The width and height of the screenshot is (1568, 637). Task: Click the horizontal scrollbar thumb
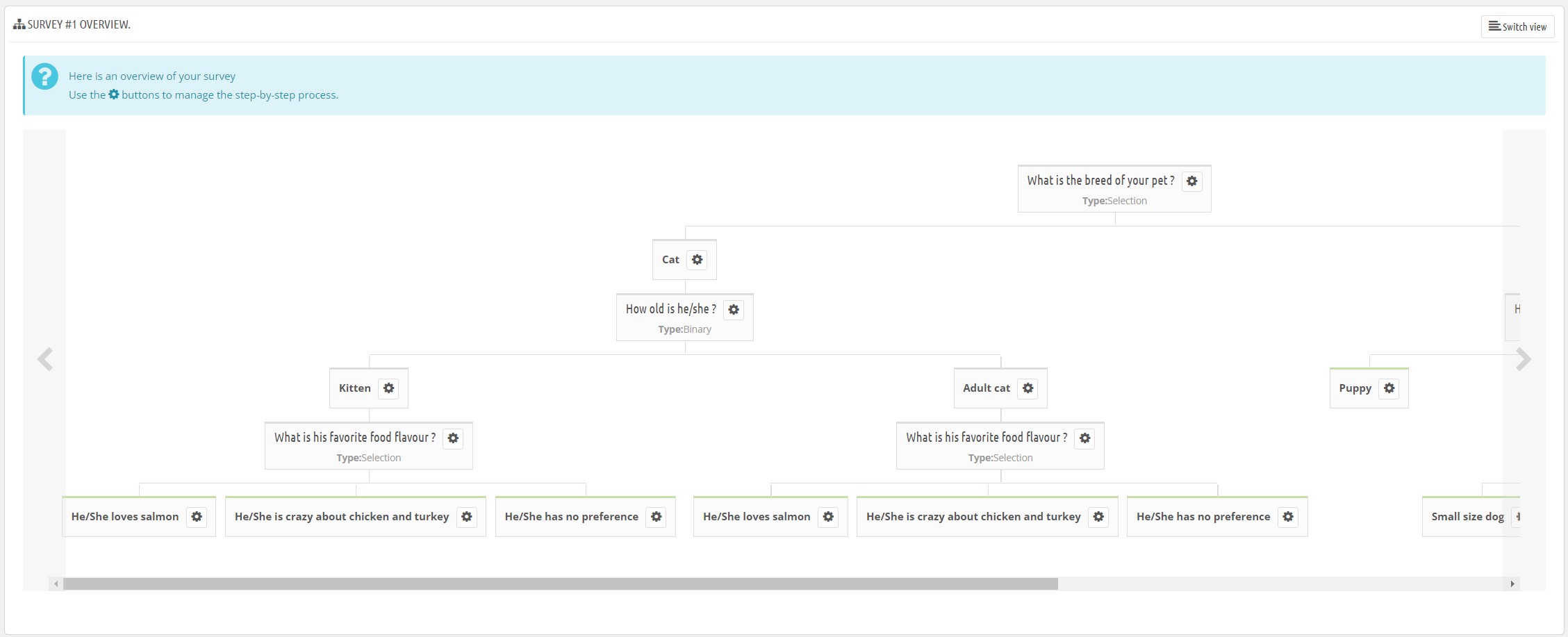560,584
